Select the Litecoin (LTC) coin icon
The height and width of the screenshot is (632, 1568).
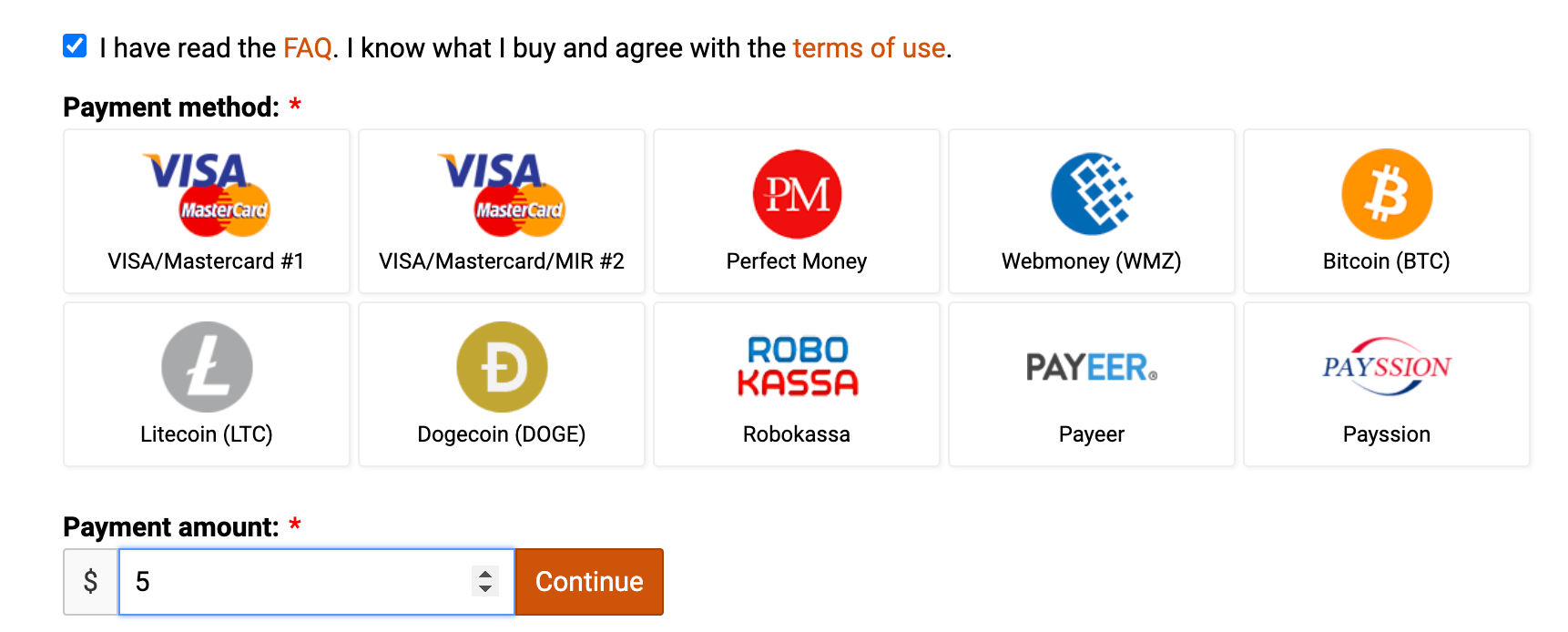click(207, 367)
